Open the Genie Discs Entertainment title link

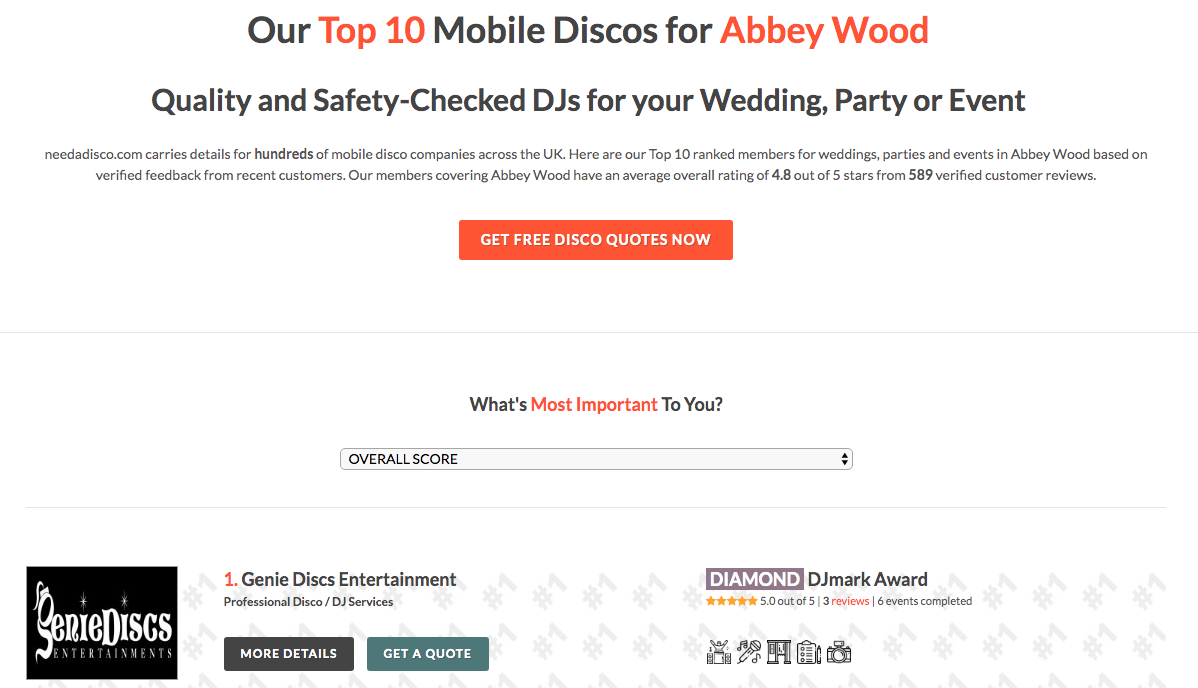pos(348,579)
